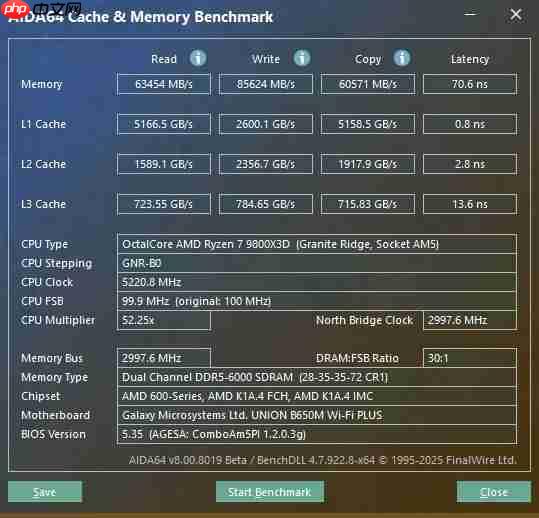The height and width of the screenshot is (518, 539).
Task: Click the Latency column header
Action: pos(470,60)
